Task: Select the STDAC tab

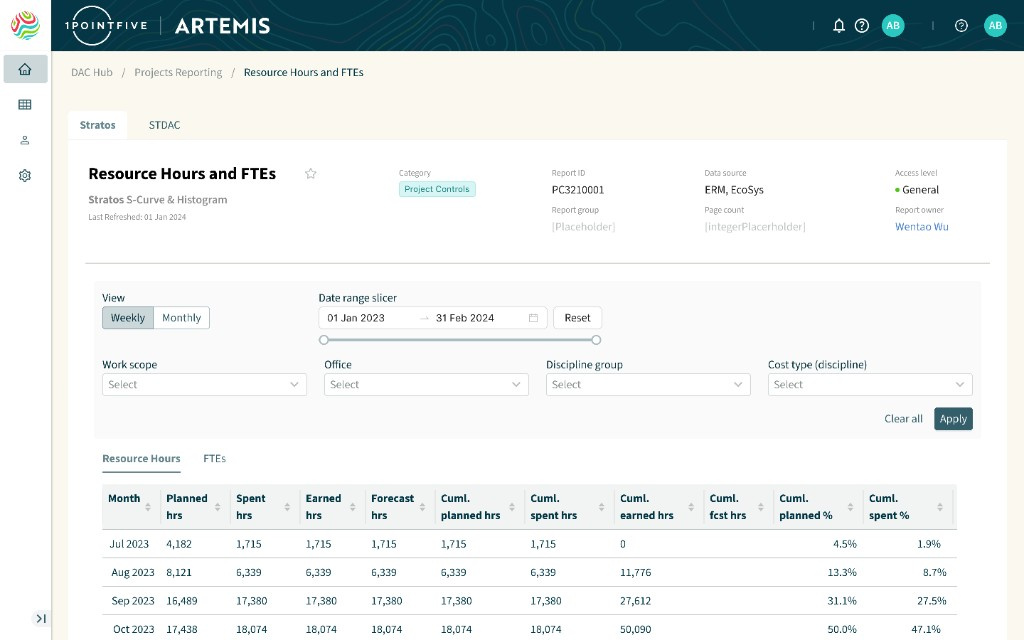Action: click(x=165, y=125)
